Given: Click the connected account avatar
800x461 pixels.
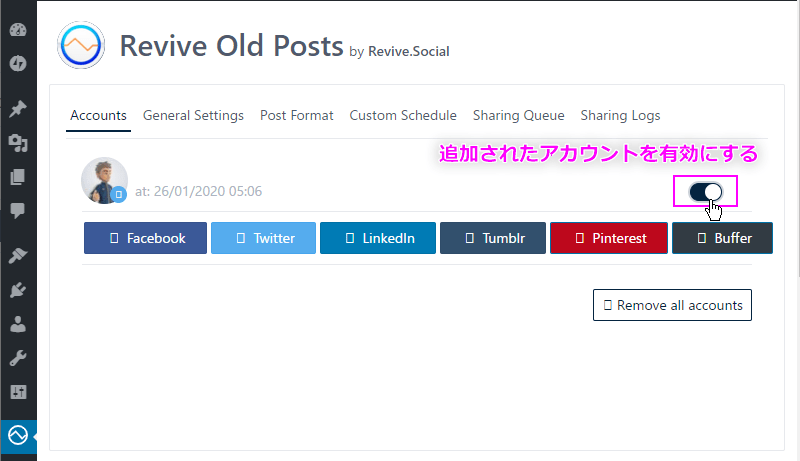Looking at the screenshot, I should click(105, 181).
